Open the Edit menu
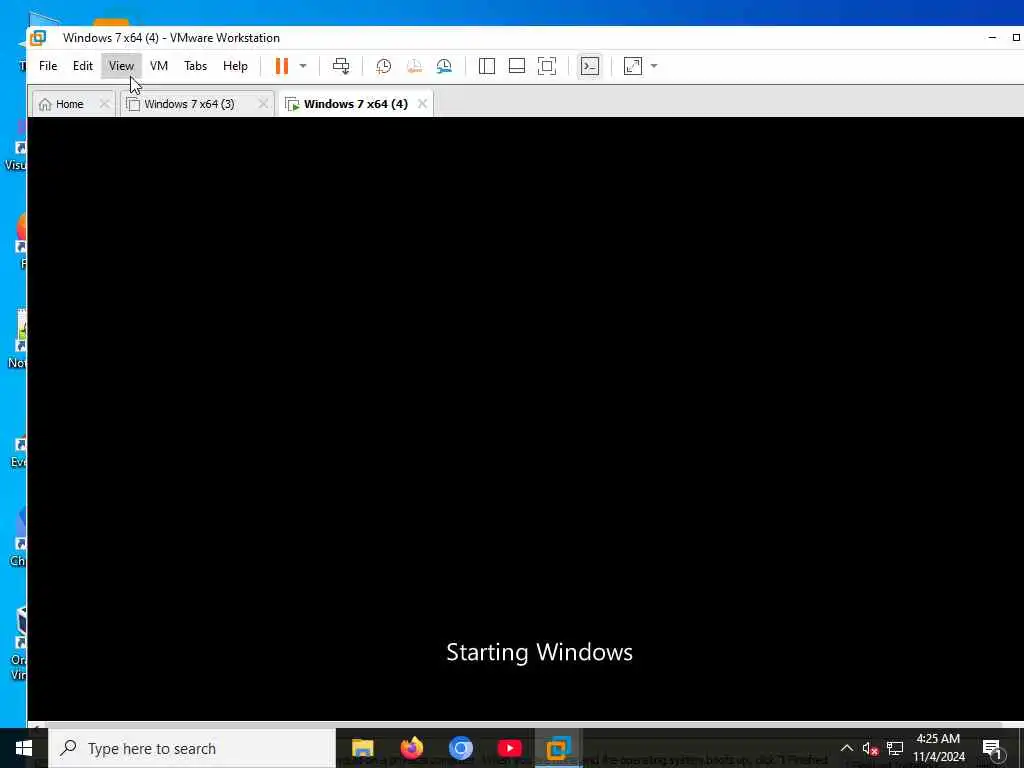1024x768 pixels. [83, 66]
